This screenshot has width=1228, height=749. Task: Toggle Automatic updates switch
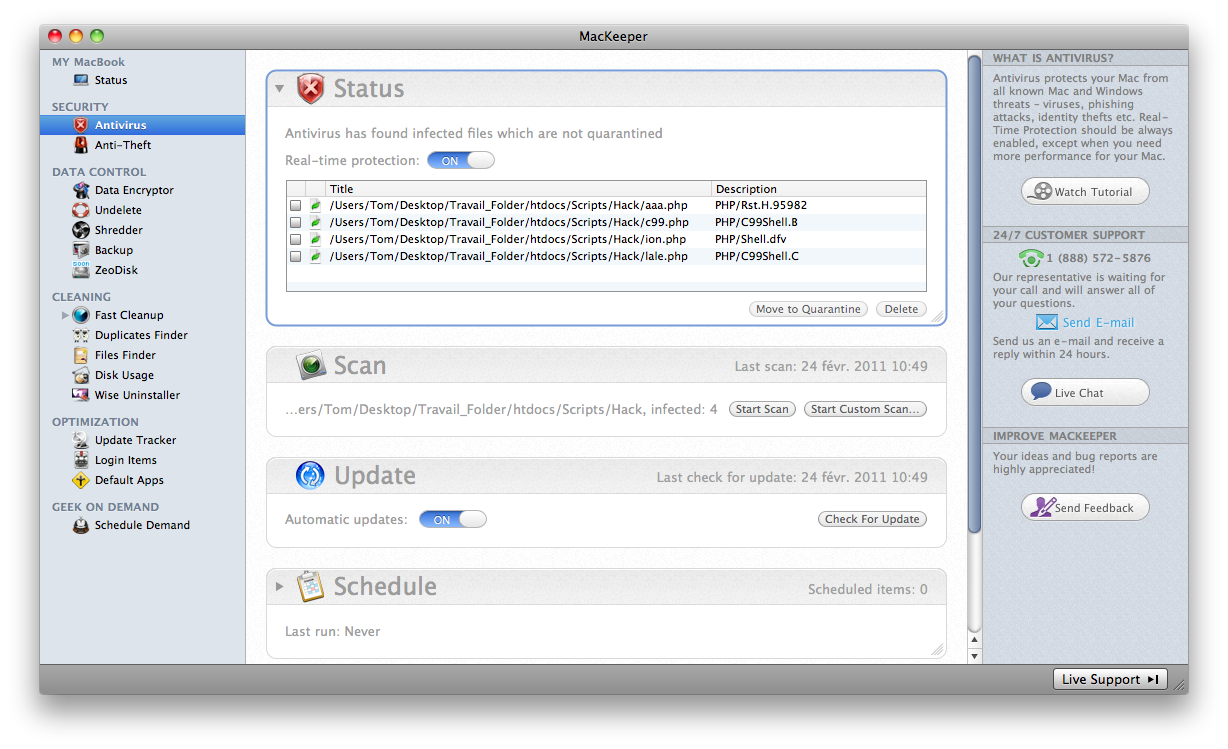(453, 520)
